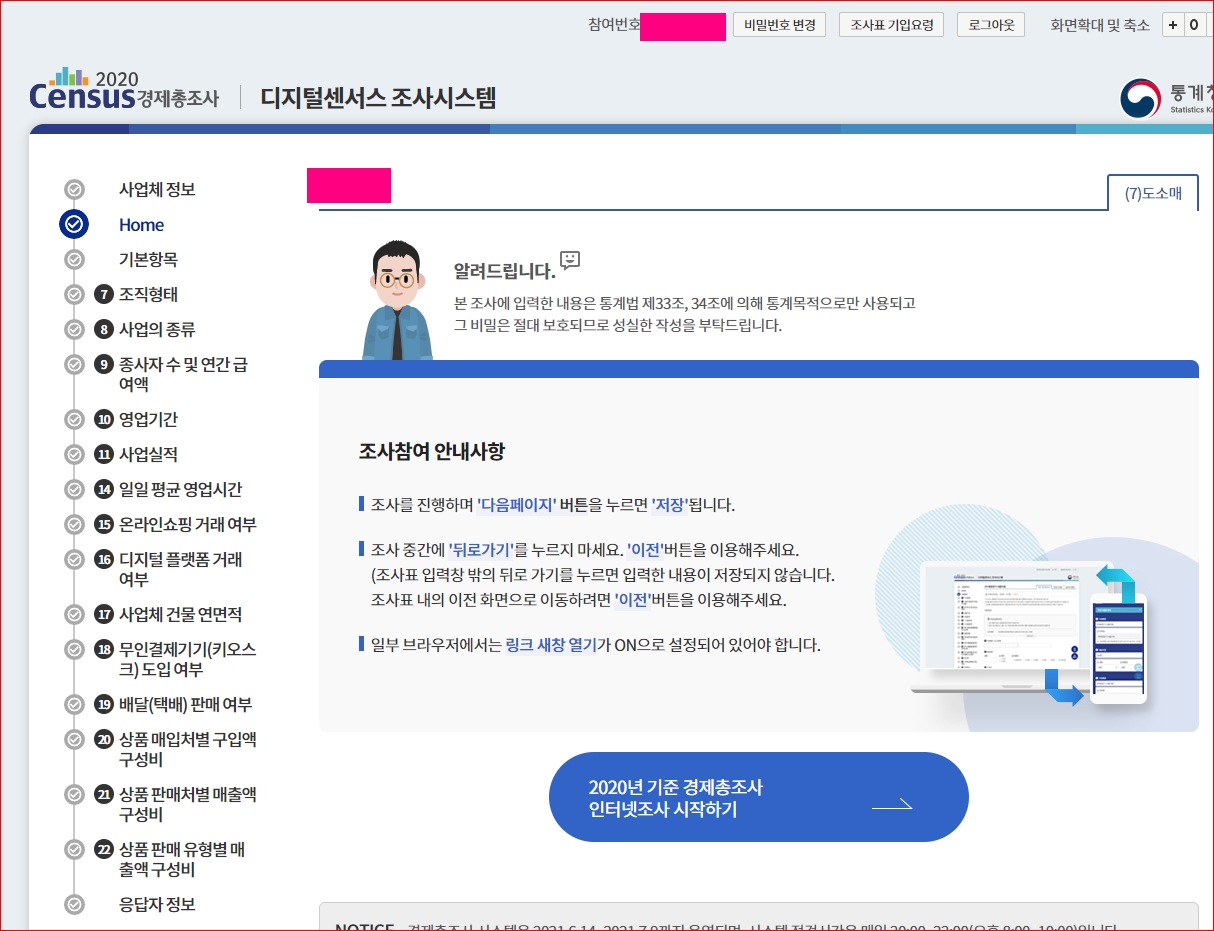The height and width of the screenshot is (931, 1214).
Task: Open 상품 판매 유형별 매출액 구성비
Action: click(x=182, y=859)
